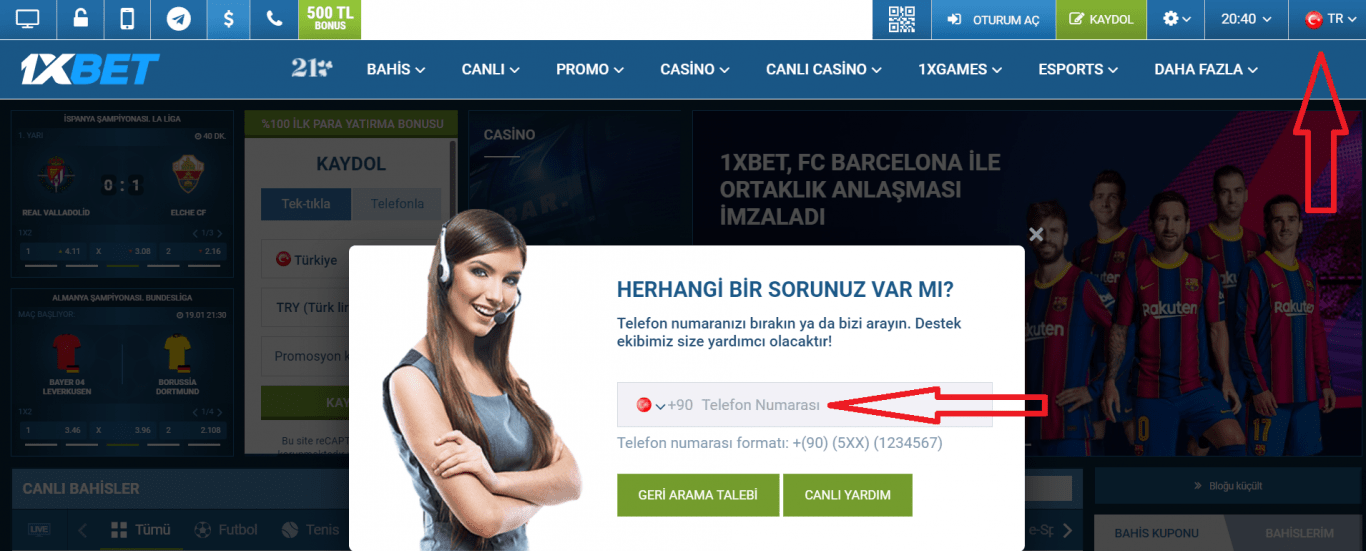The width and height of the screenshot is (1366, 551).
Task: Open the 20:40 time zone dropdown
Action: click(x=1247, y=19)
